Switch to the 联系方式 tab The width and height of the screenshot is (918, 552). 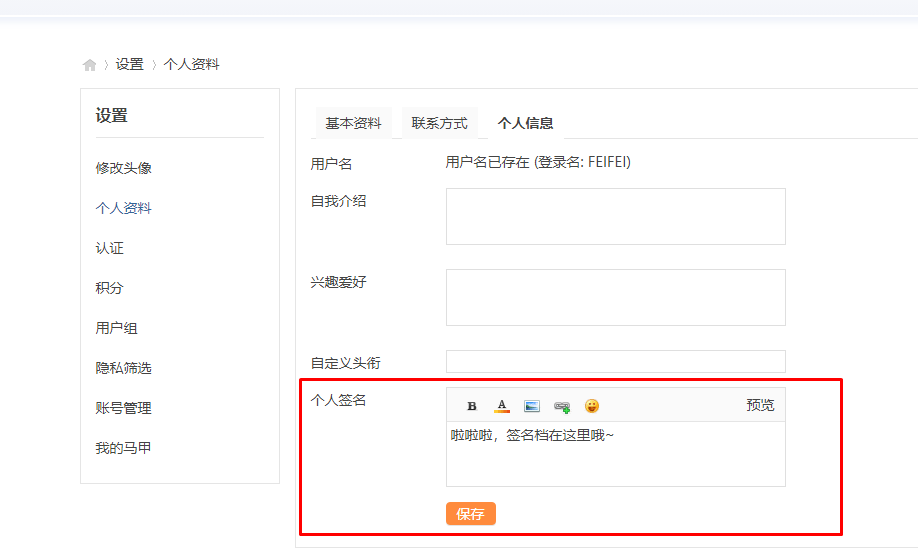click(439, 123)
